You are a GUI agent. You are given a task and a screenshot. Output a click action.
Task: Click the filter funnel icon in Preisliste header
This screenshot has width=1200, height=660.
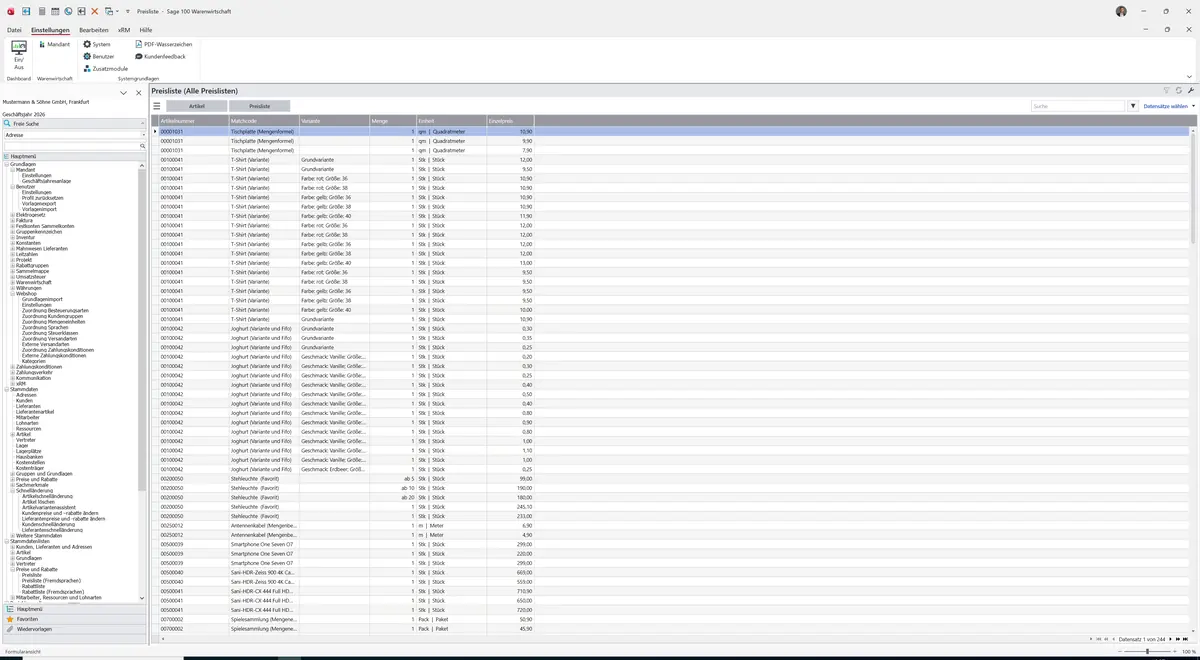(x=1166, y=91)
